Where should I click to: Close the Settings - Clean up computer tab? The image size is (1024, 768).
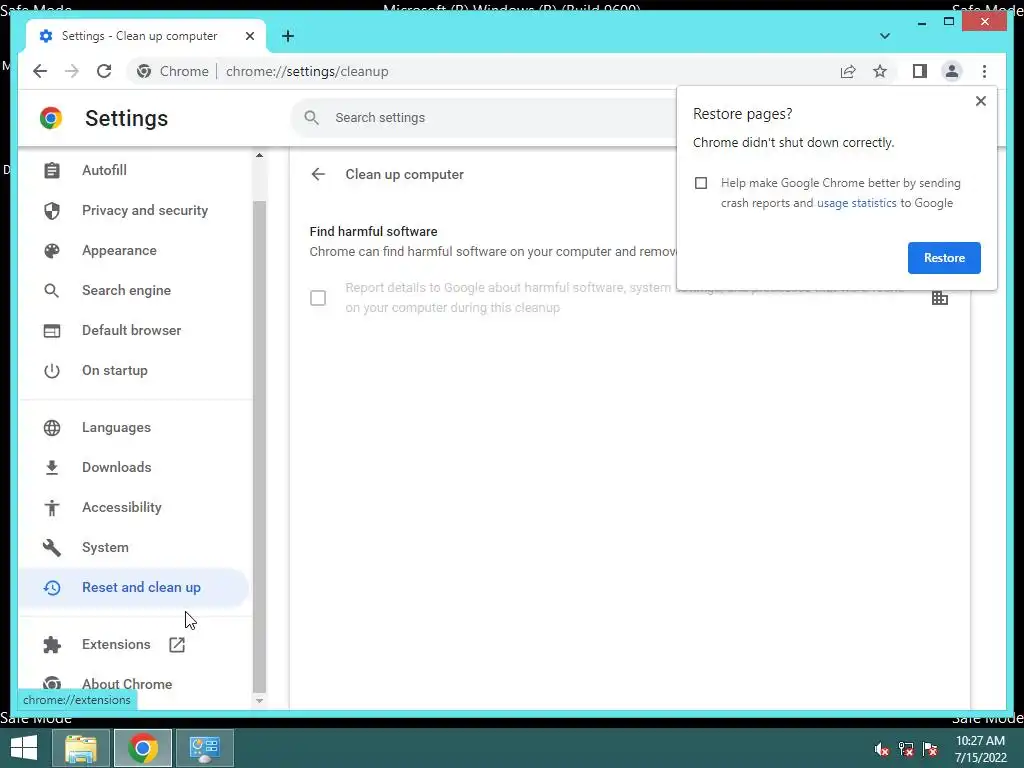point(249,36)
